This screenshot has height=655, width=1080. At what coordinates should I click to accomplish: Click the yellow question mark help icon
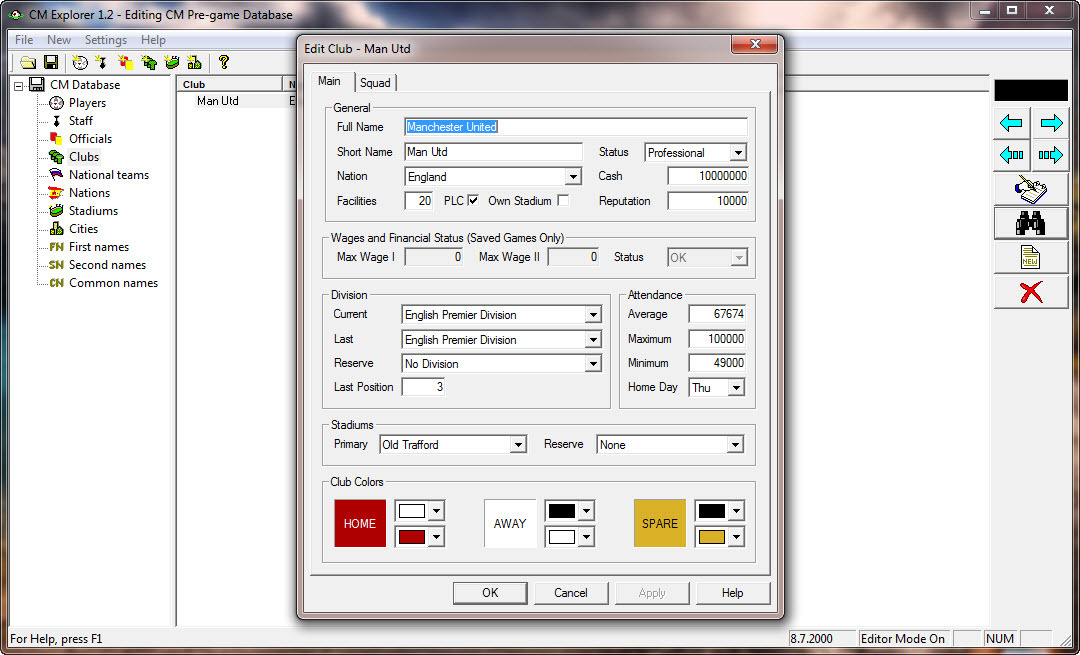pyautogui.click(x=223, y=63)
